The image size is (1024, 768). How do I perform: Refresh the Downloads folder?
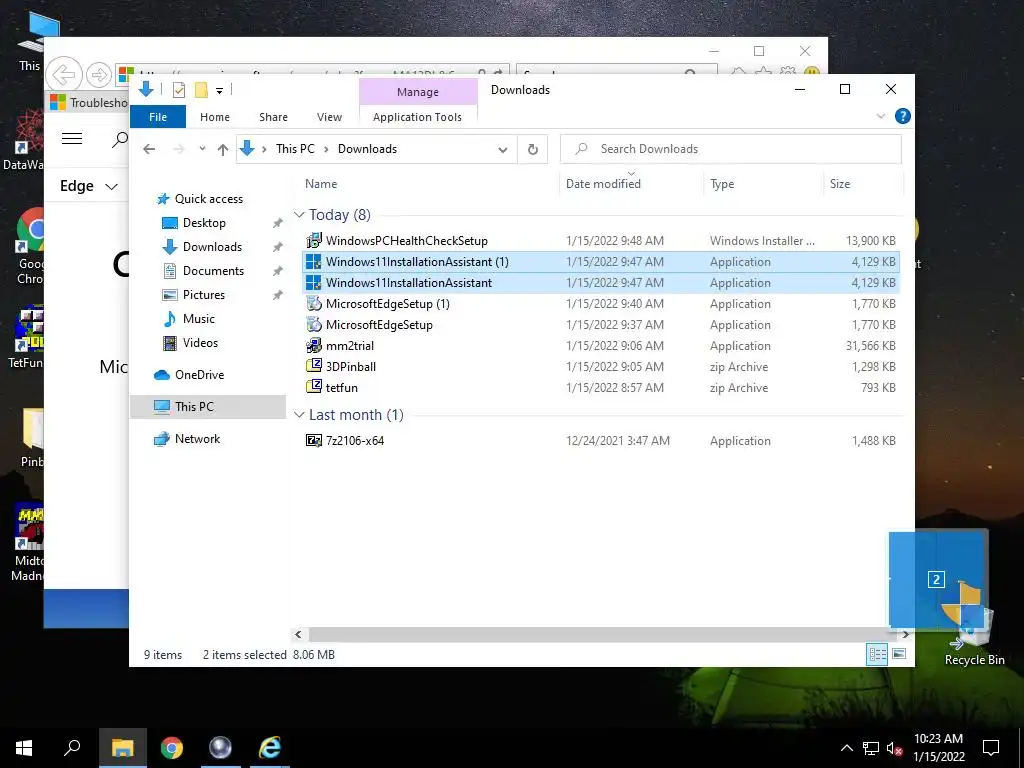533,150
